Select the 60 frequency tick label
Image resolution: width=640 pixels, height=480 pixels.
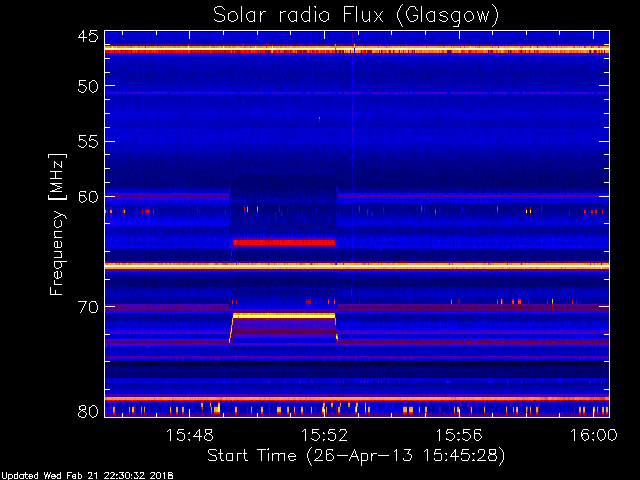click(88, 197)
